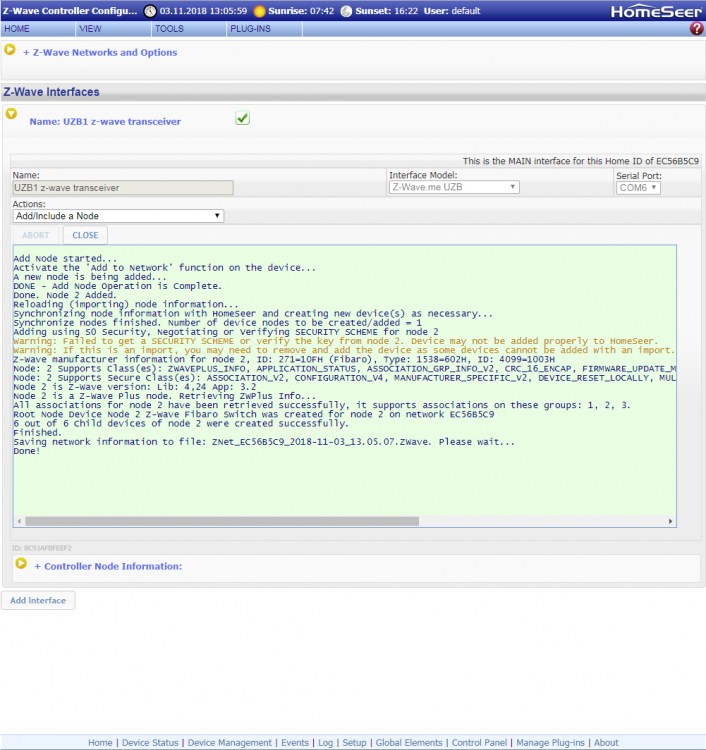The width and height of the screenshot is (706, 750).
Task: Open the PLUG-INS menu
Action: pos(249,29)
